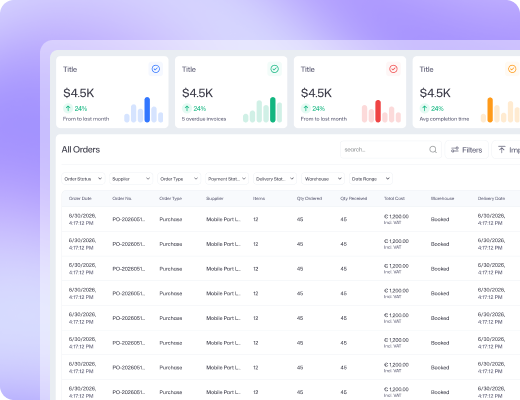
Task: Click the '5 overdue invoices' caption
Action: coord(204,119)
